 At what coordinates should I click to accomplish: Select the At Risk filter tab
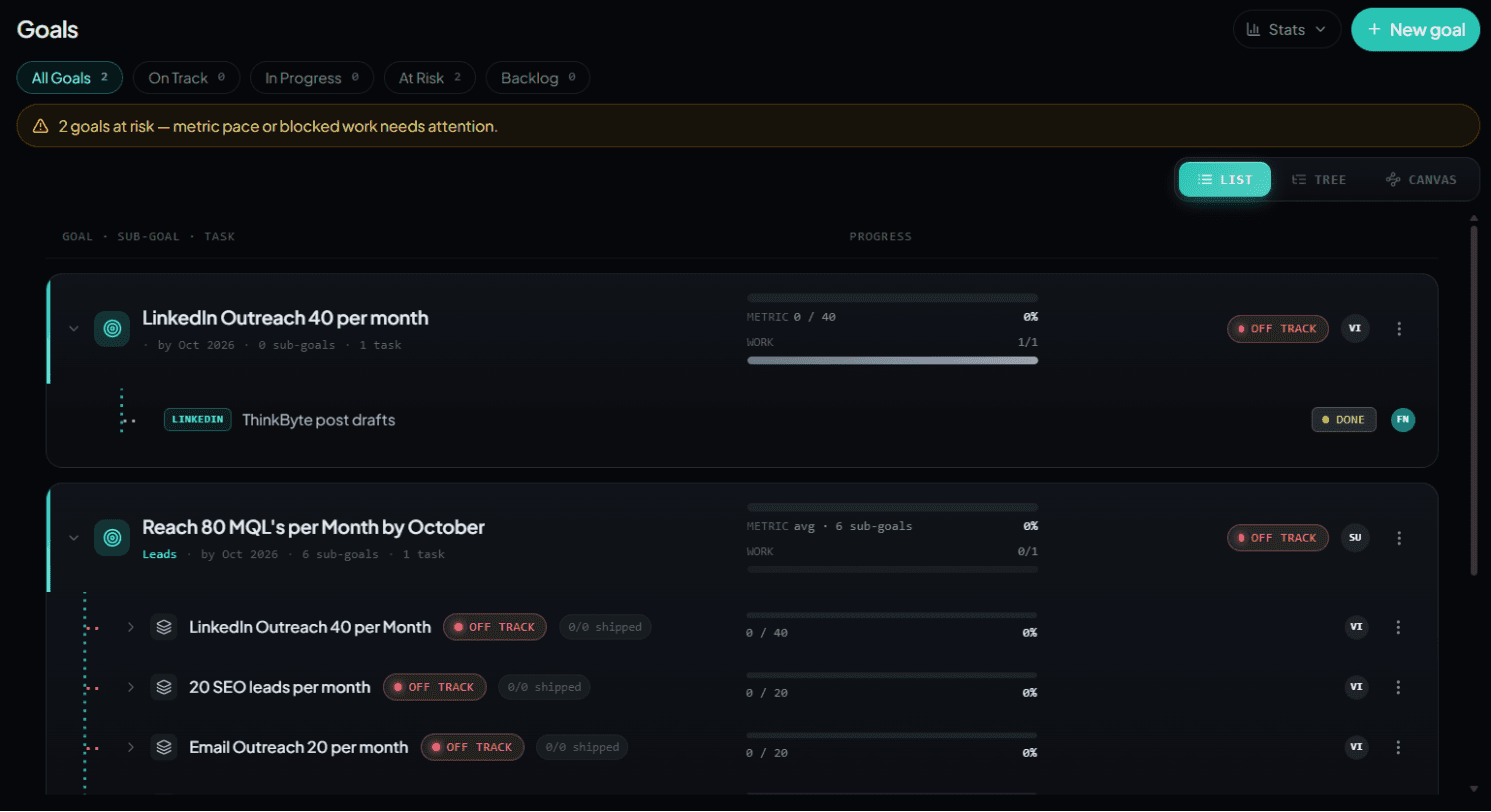point(430,77)
